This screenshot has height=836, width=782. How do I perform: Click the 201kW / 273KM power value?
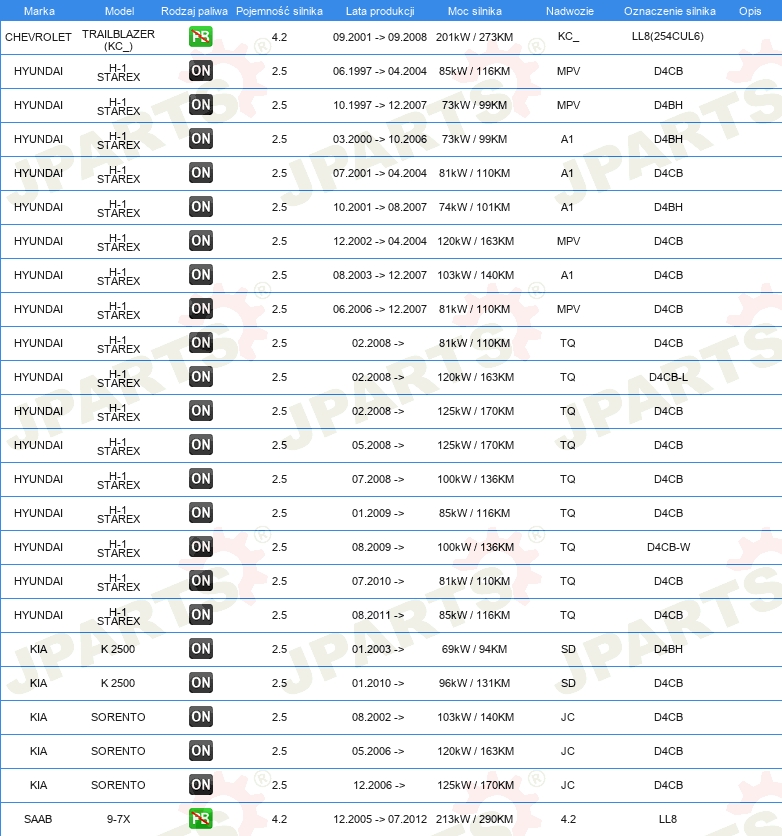[x=474, y=37]
